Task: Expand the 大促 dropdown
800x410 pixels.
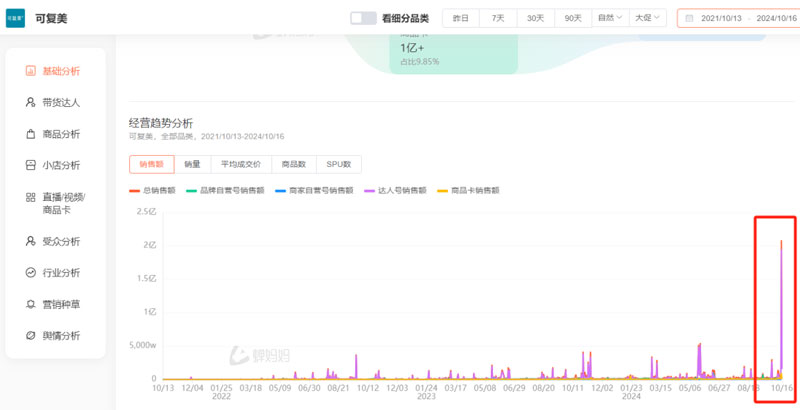Action: (647, 18)
